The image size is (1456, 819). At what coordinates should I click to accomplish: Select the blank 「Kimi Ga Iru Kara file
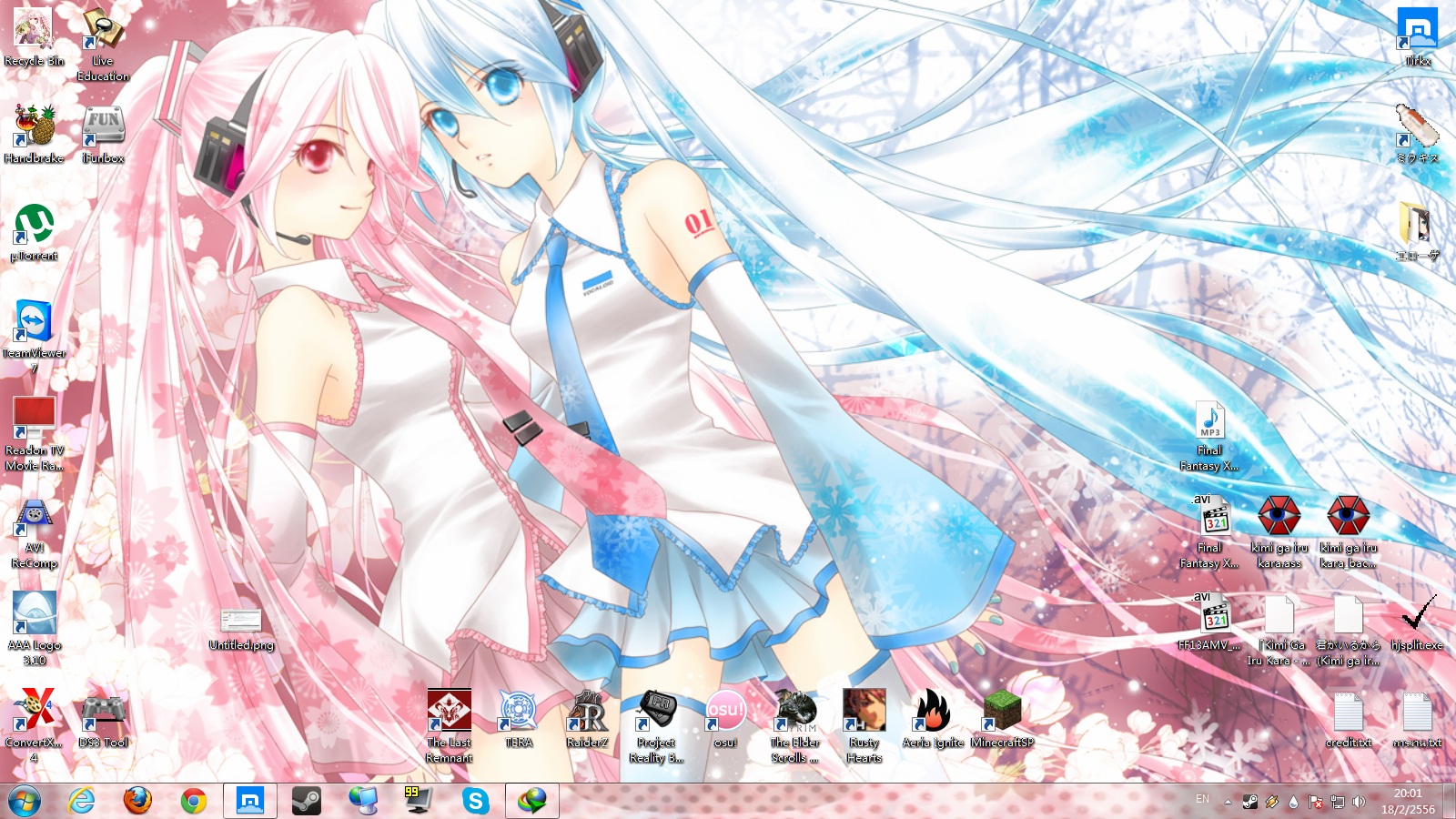[x=1279, y=630]
